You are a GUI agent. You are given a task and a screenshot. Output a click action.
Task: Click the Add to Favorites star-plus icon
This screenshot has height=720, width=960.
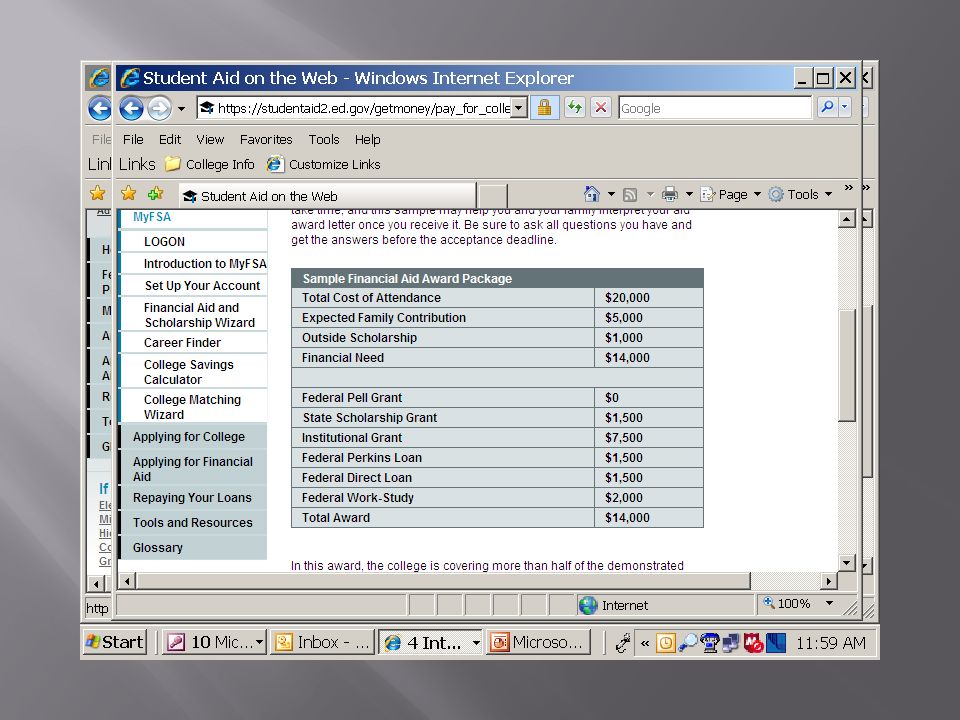pyautogui.click(x=156, y=193)
